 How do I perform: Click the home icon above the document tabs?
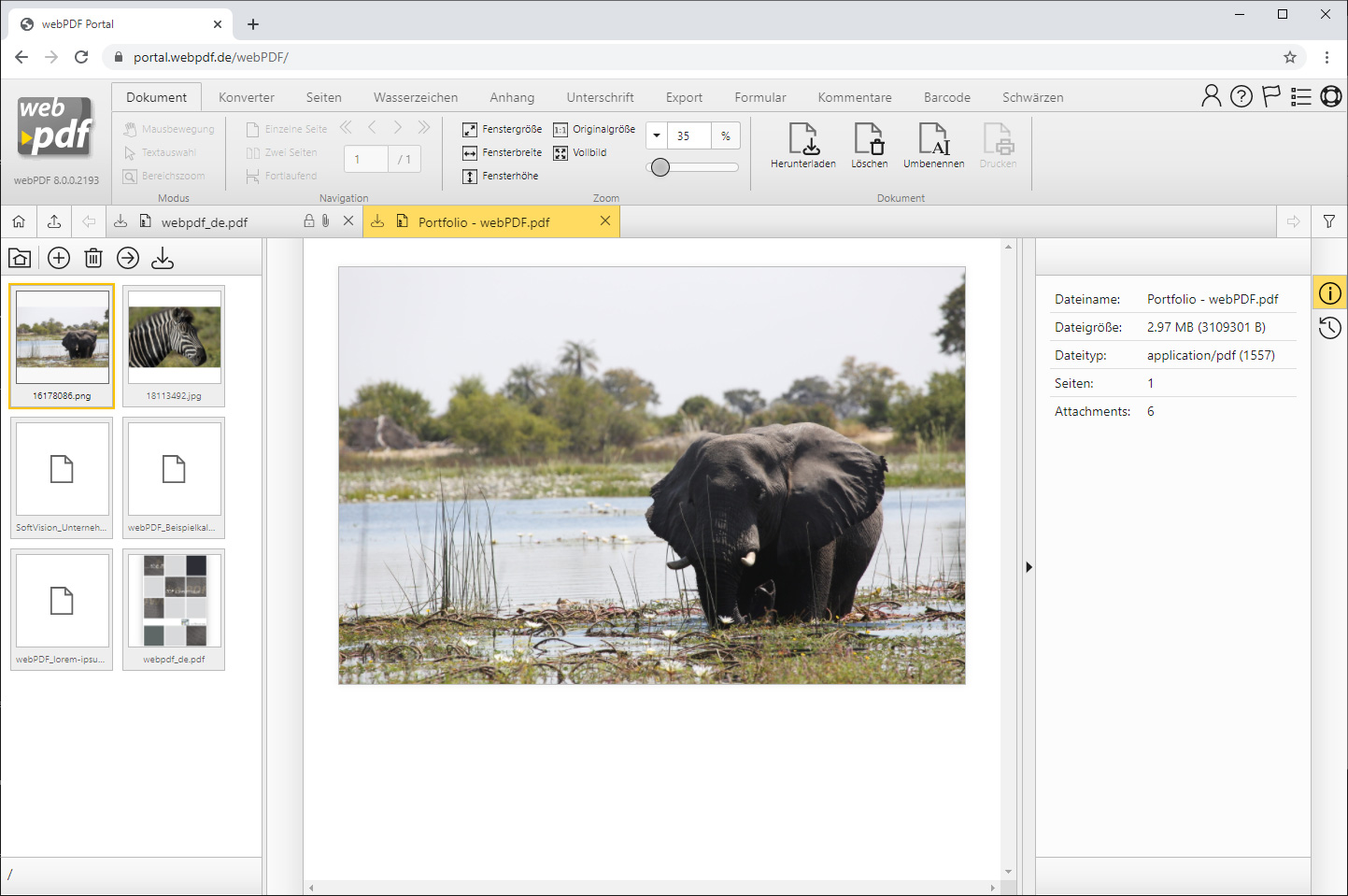pos(19,221)
